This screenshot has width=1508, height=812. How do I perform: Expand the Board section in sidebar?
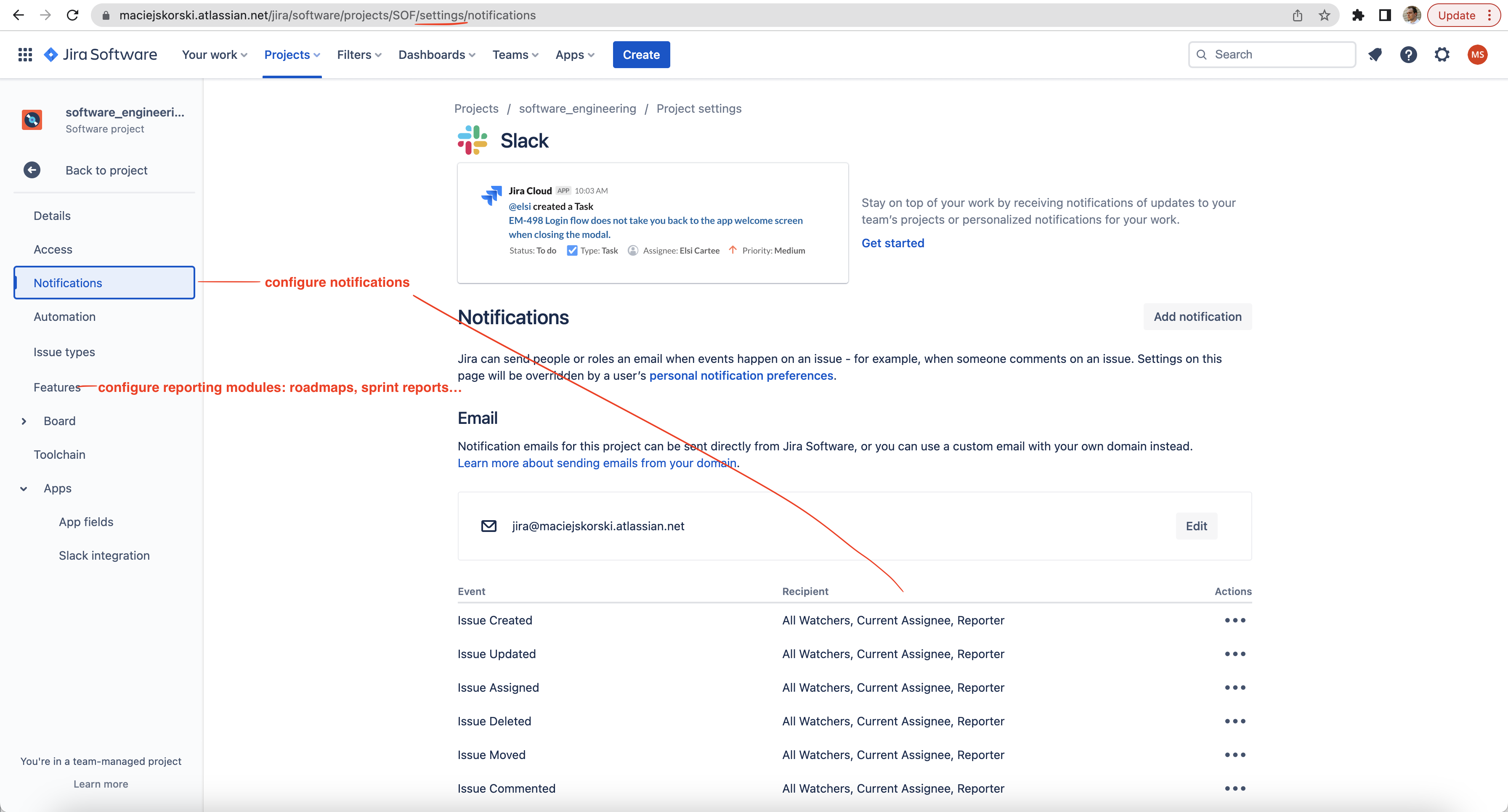(24, 421)
